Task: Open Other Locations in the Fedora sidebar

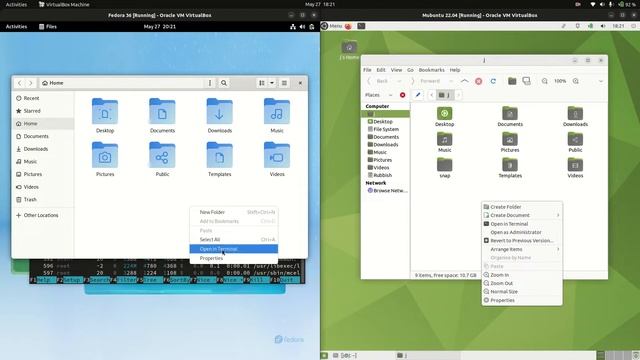Action: pos(43,215)
